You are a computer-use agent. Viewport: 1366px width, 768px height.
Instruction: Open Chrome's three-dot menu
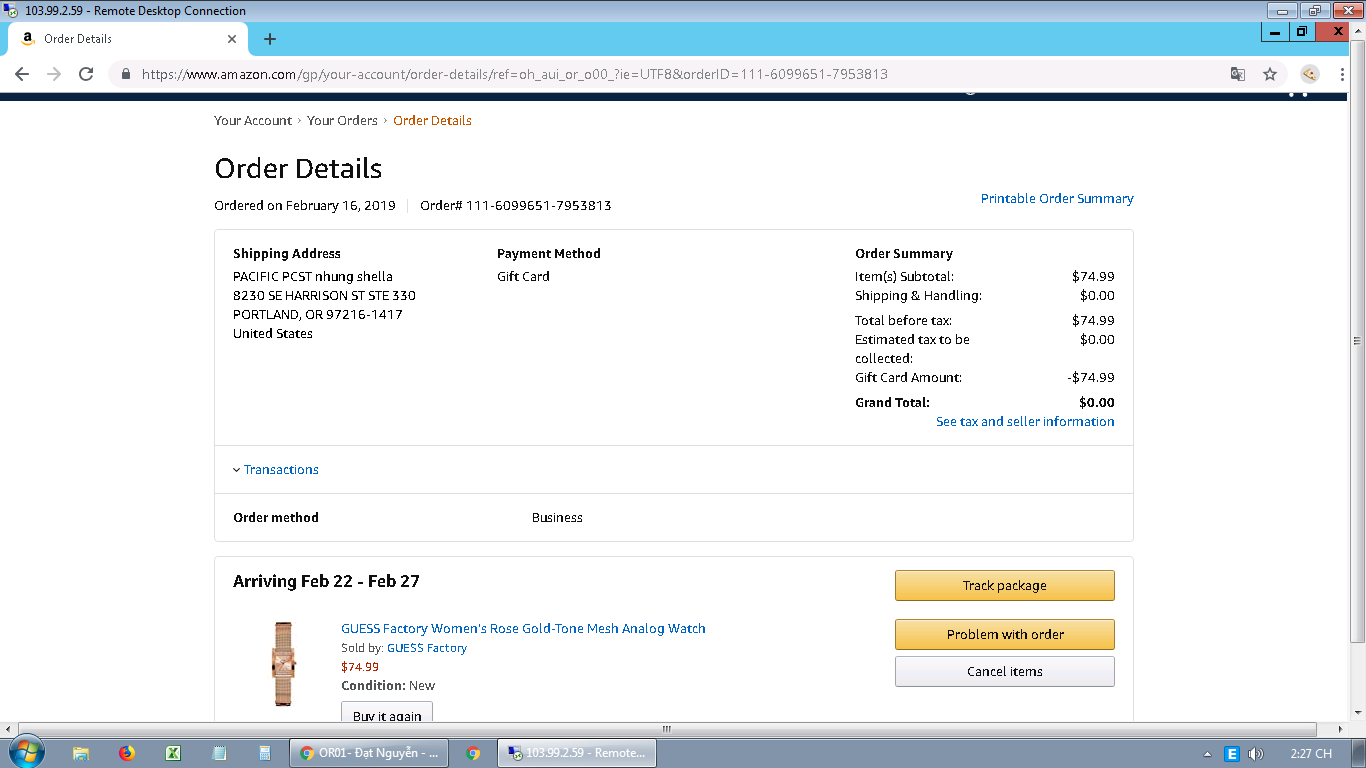point(1343,74)
